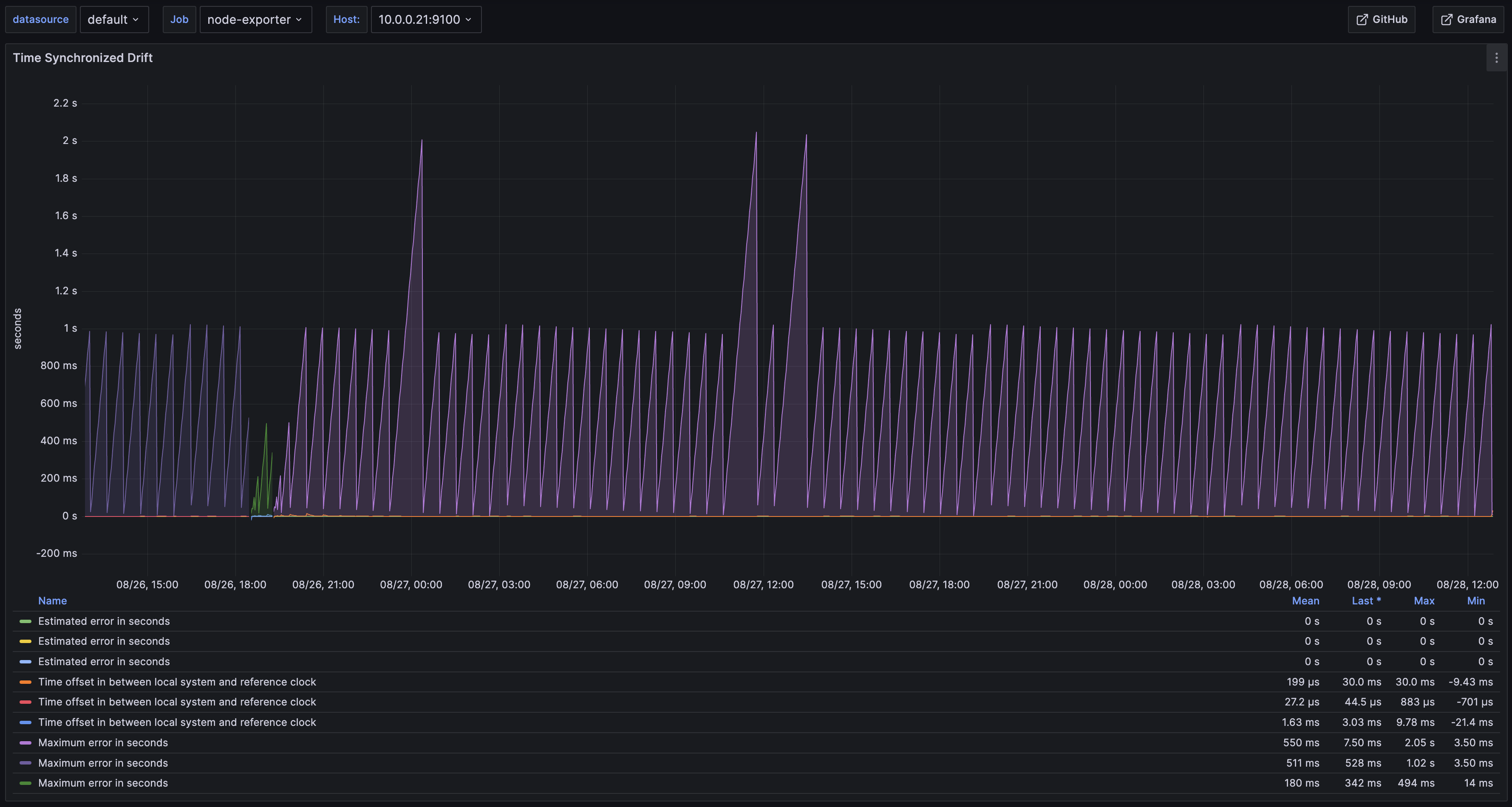Click the red color swatch of Time offset

(26, 702)
